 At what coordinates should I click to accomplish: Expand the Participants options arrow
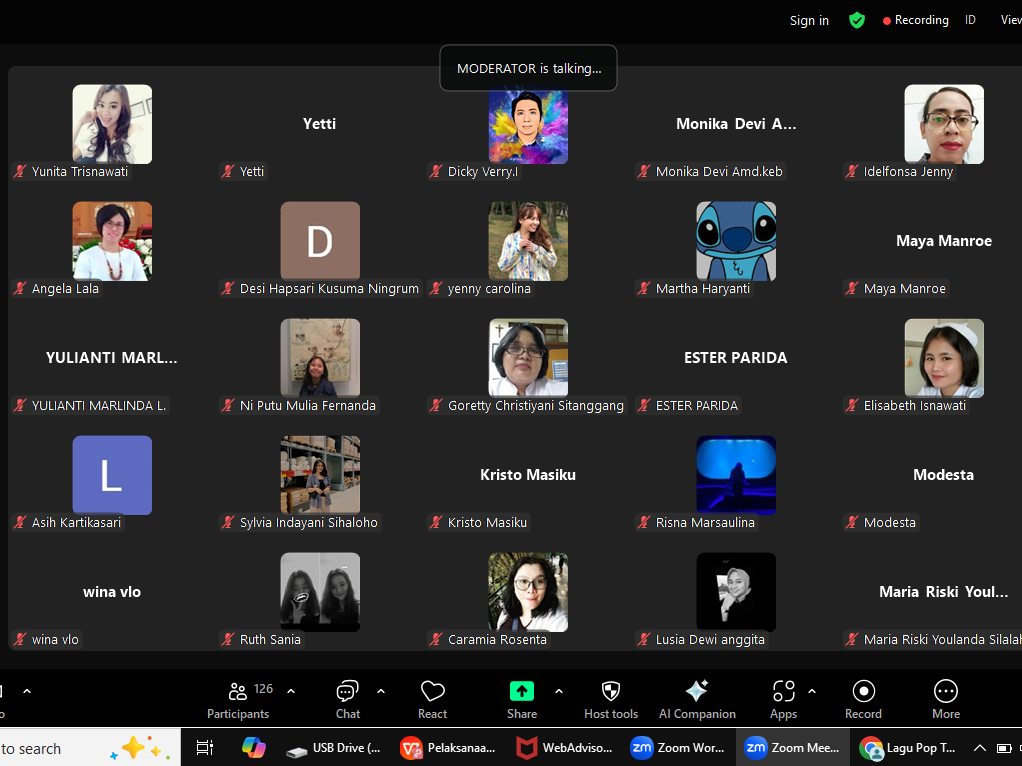pos(291,691)
